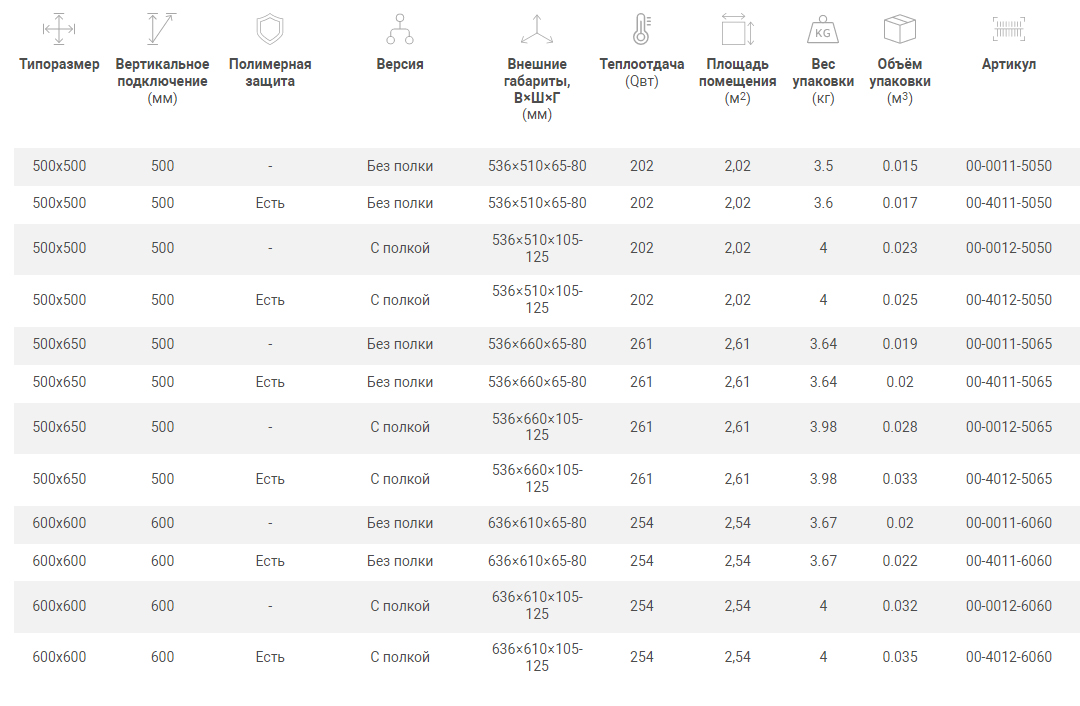This screenshot has height=706, width=1080.
Task: Click the 0.033 package volume value
Action: (x=900, y=479)
